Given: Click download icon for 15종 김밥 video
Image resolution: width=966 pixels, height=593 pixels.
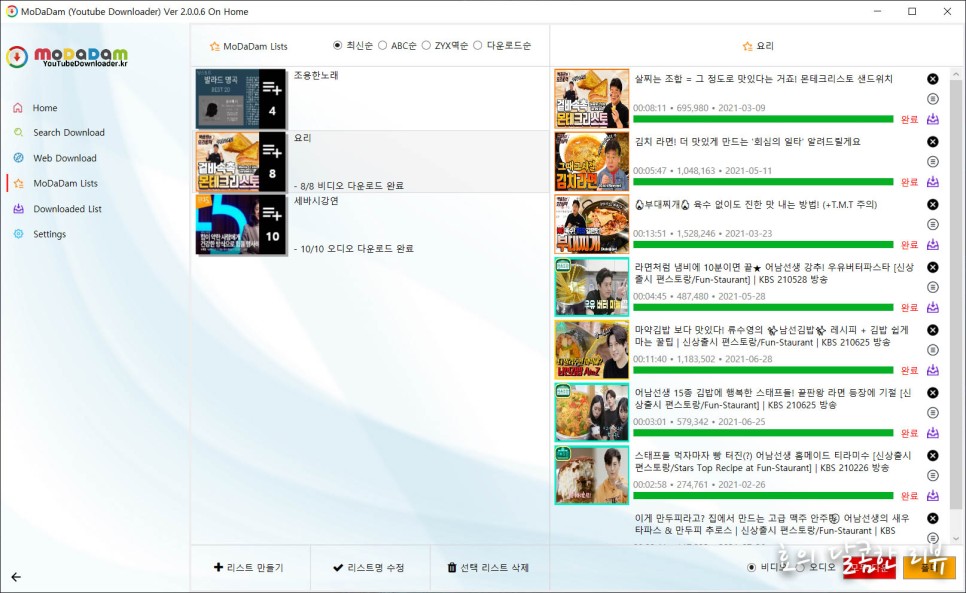Looking at the screenshot, I should [x=933, y=433].
